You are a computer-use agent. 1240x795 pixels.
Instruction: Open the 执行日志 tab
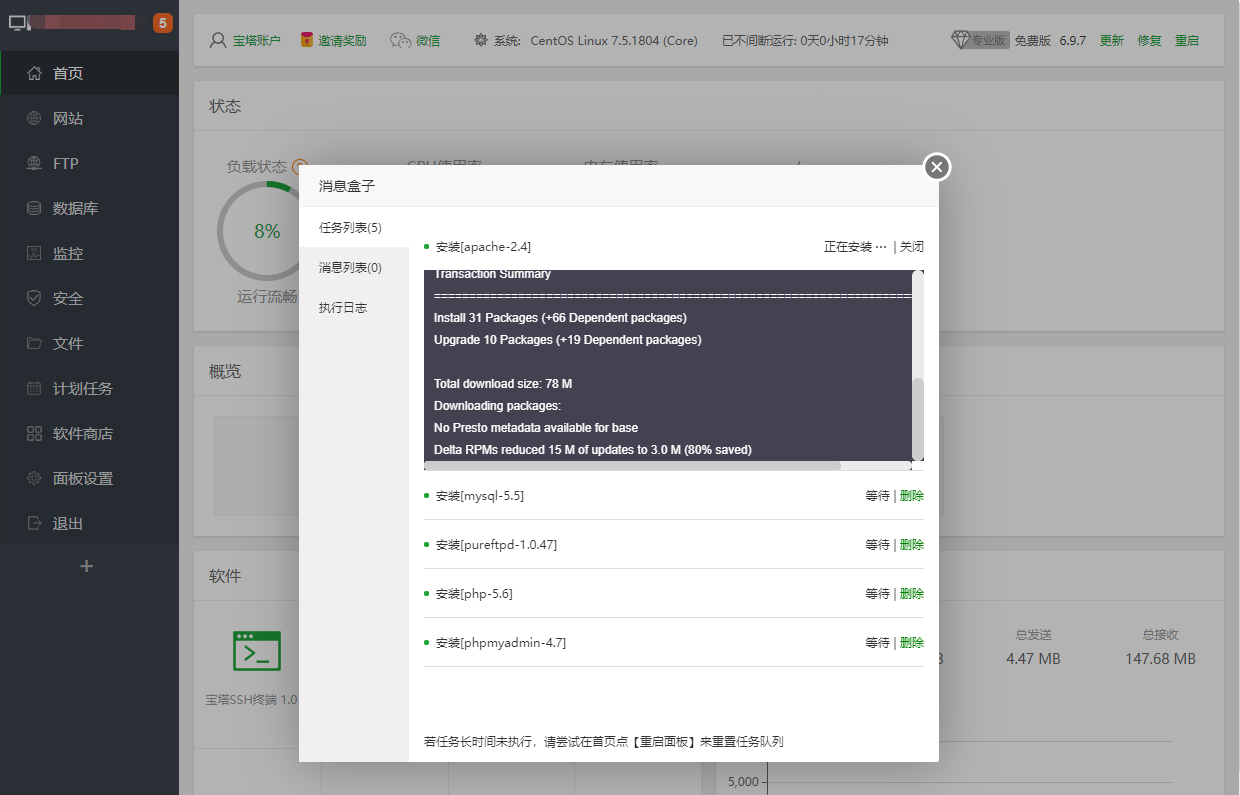[343, 308]
